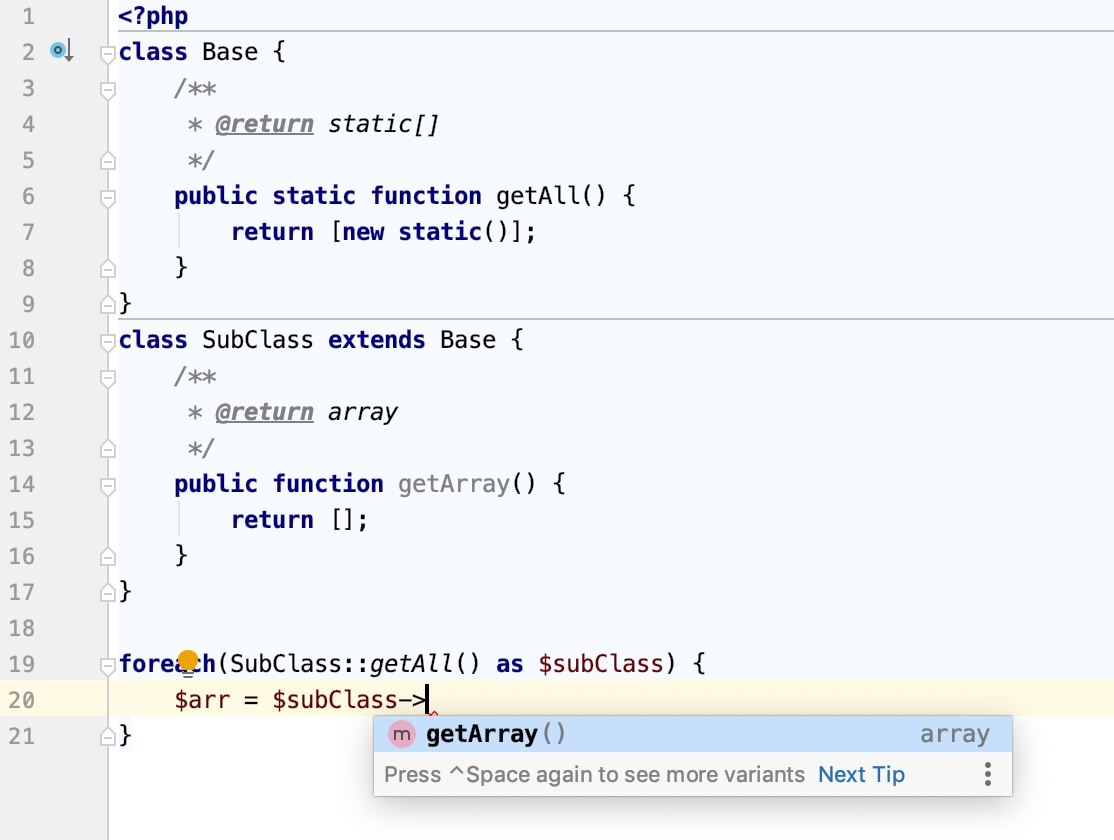
Task: Click the <?php opening tag
Action: [x=153, y=16]
